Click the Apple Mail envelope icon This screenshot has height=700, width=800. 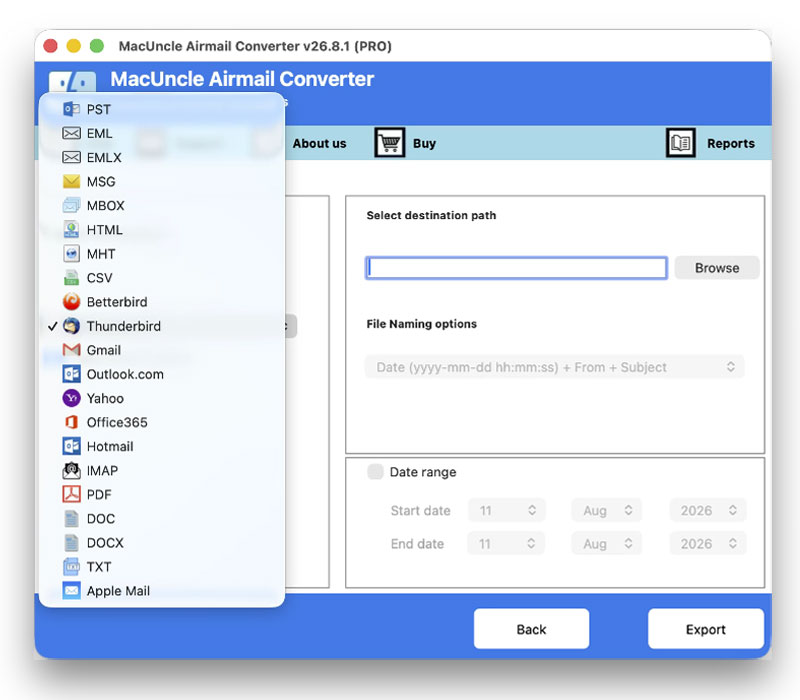(x=71, y=590)
